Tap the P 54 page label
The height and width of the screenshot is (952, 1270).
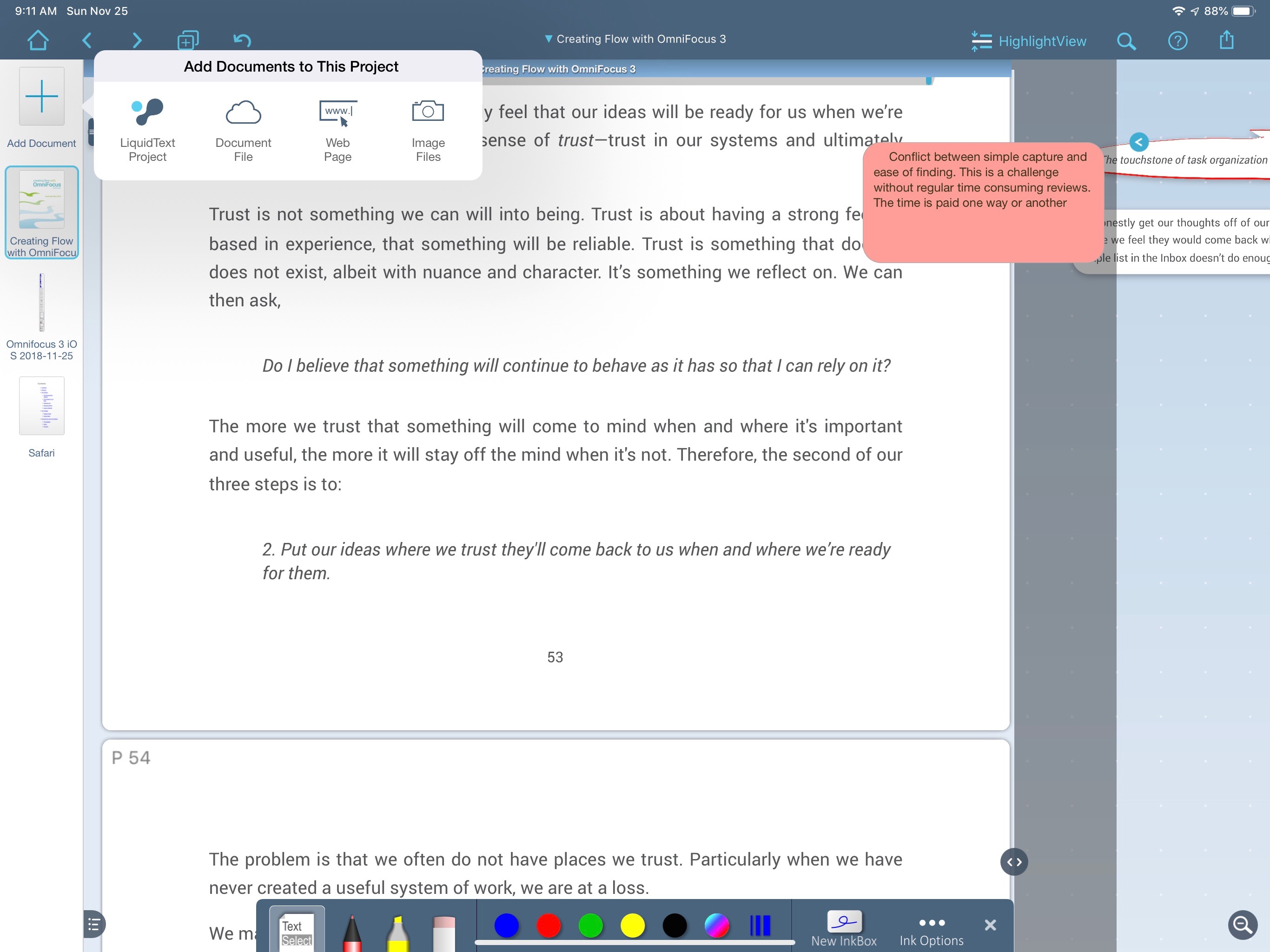[x=131, y=758]
